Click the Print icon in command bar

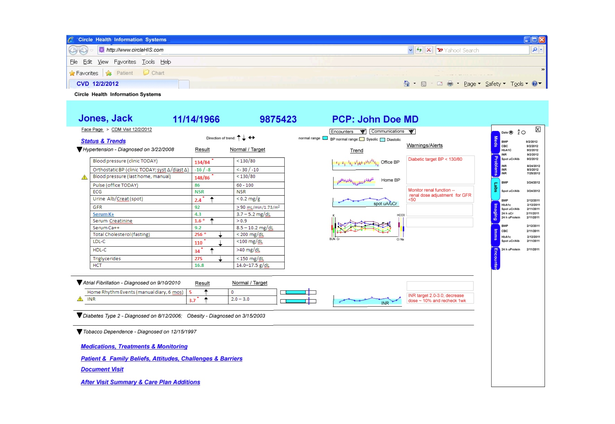click(450, 84)
